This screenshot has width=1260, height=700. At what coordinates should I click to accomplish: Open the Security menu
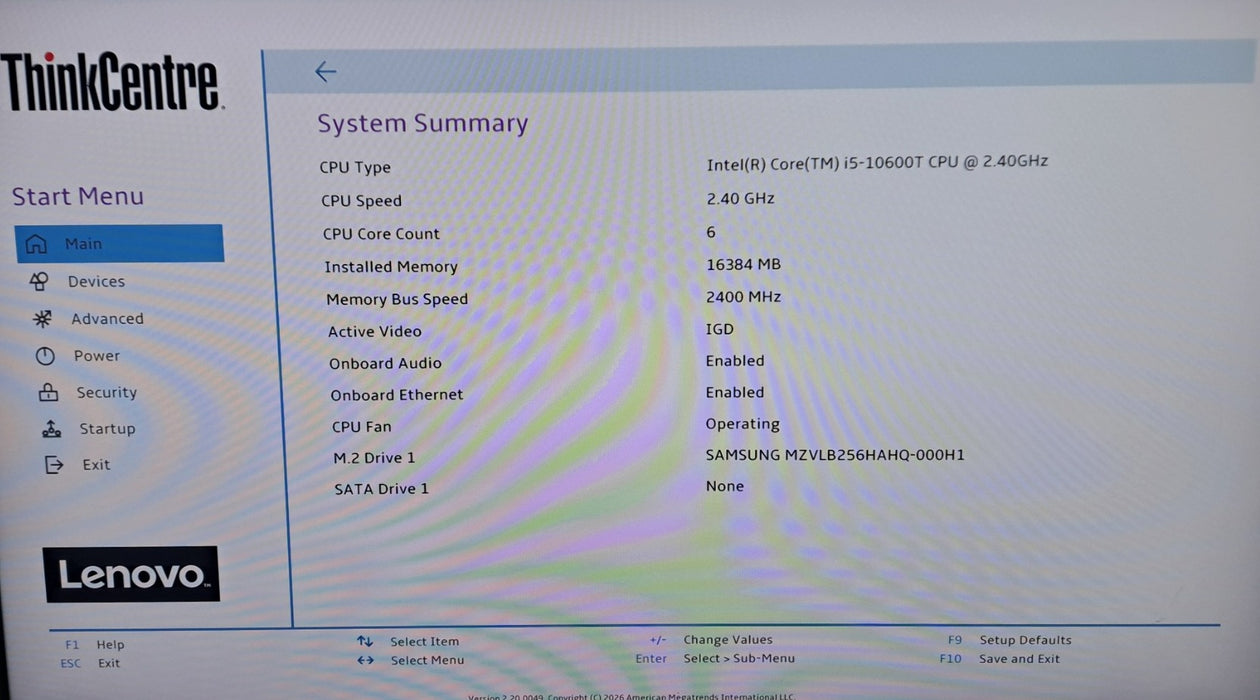pos(106,393)
